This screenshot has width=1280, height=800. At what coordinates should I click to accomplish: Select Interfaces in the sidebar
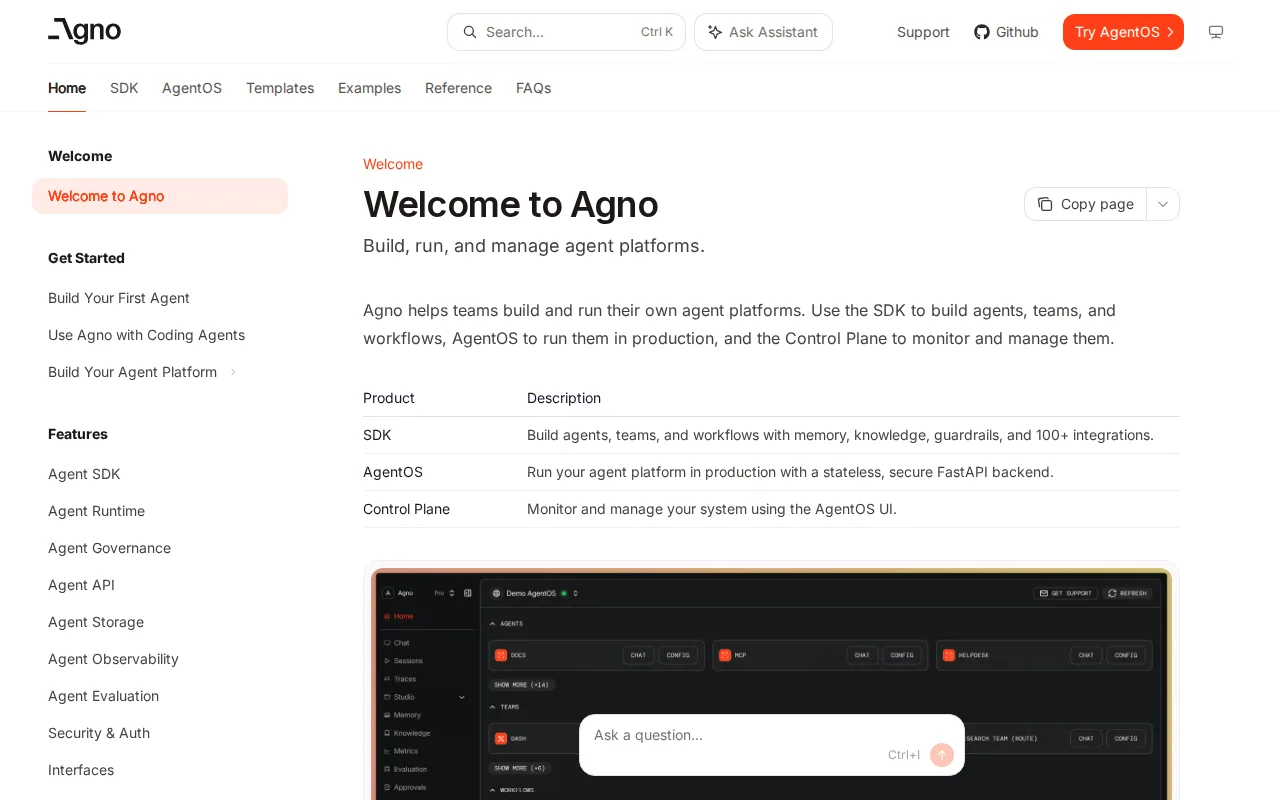click(x=81, y=770)
